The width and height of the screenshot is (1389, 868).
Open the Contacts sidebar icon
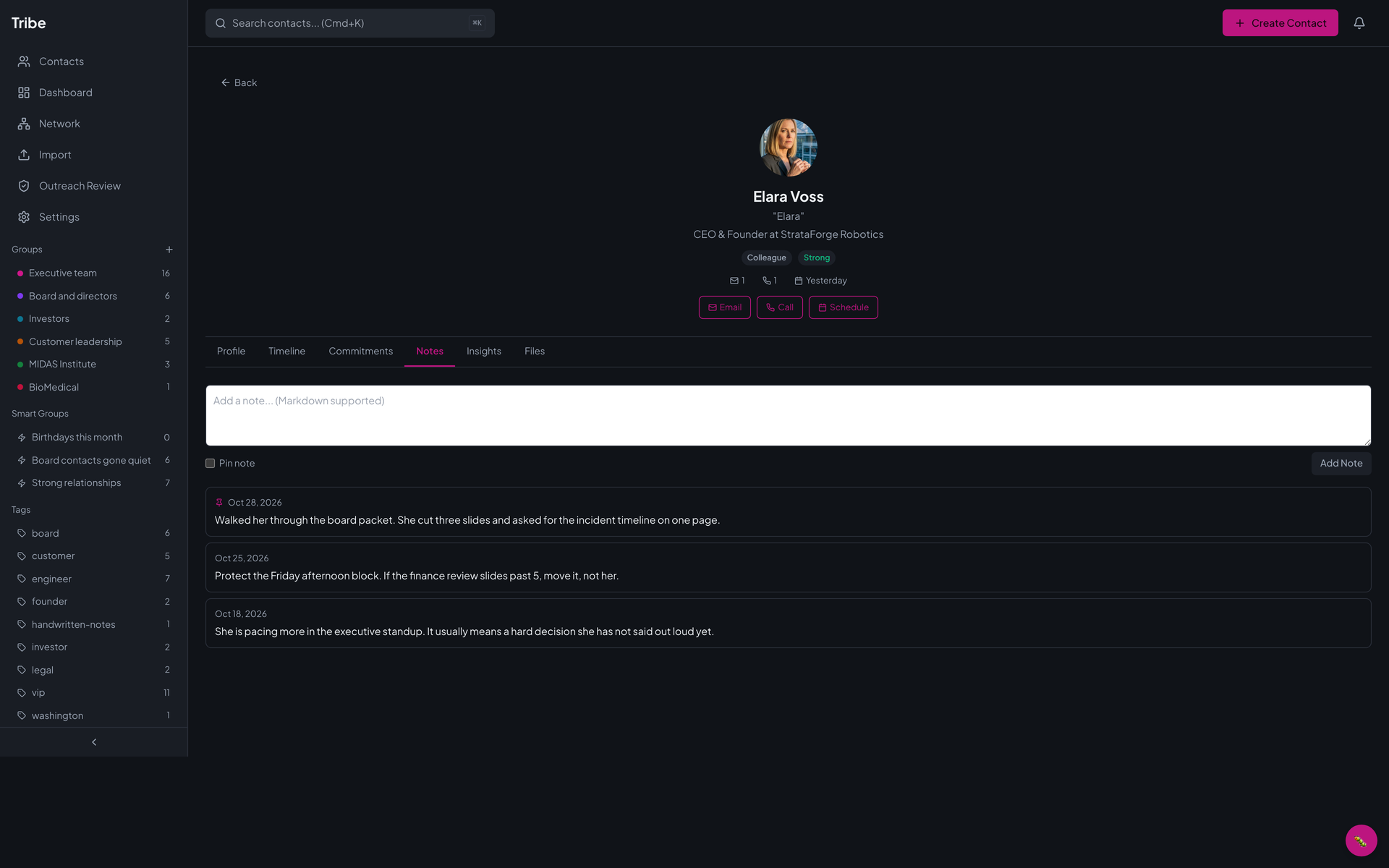(24, 61)
